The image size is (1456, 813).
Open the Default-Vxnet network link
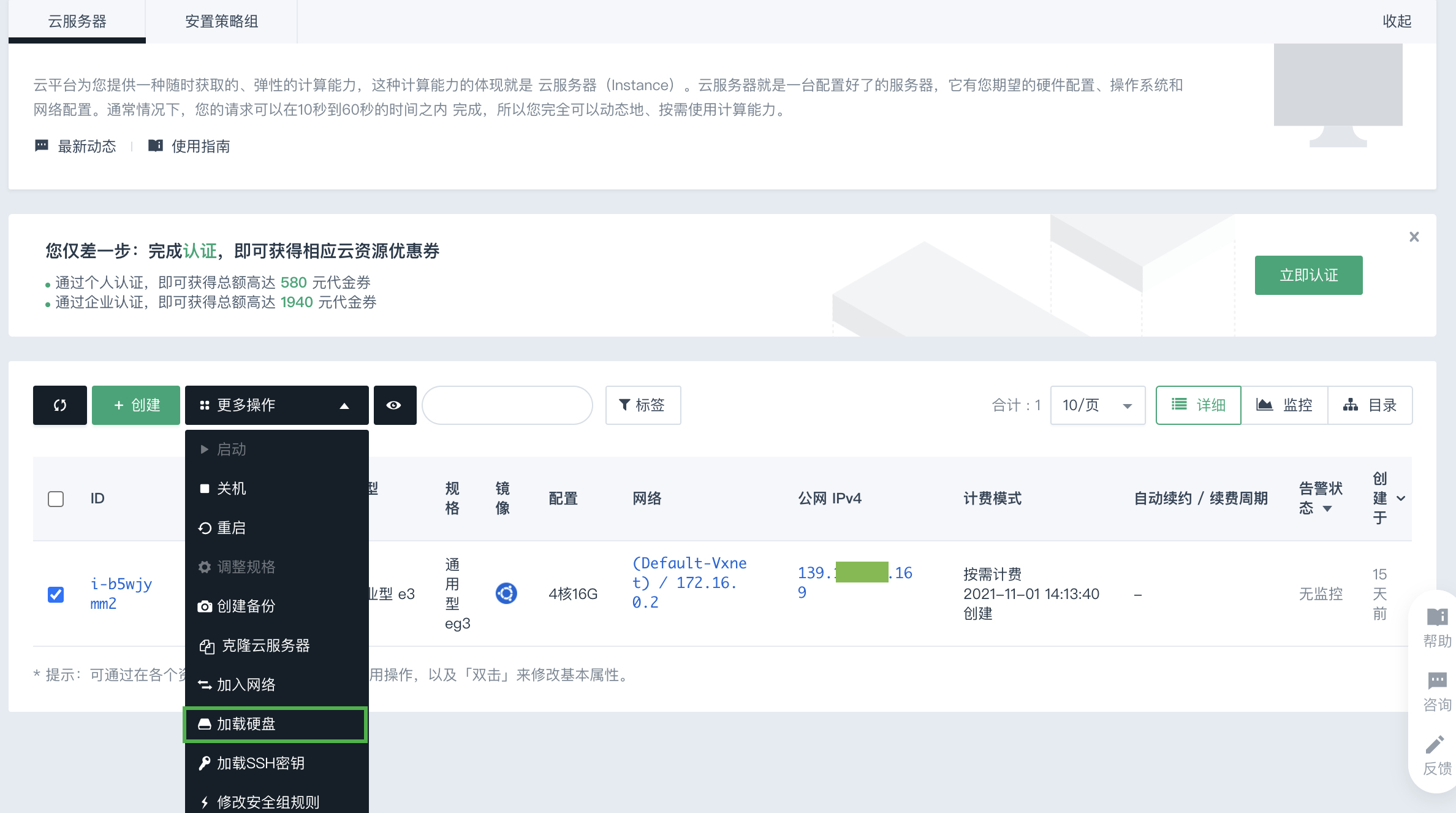(x=689, y=582)
